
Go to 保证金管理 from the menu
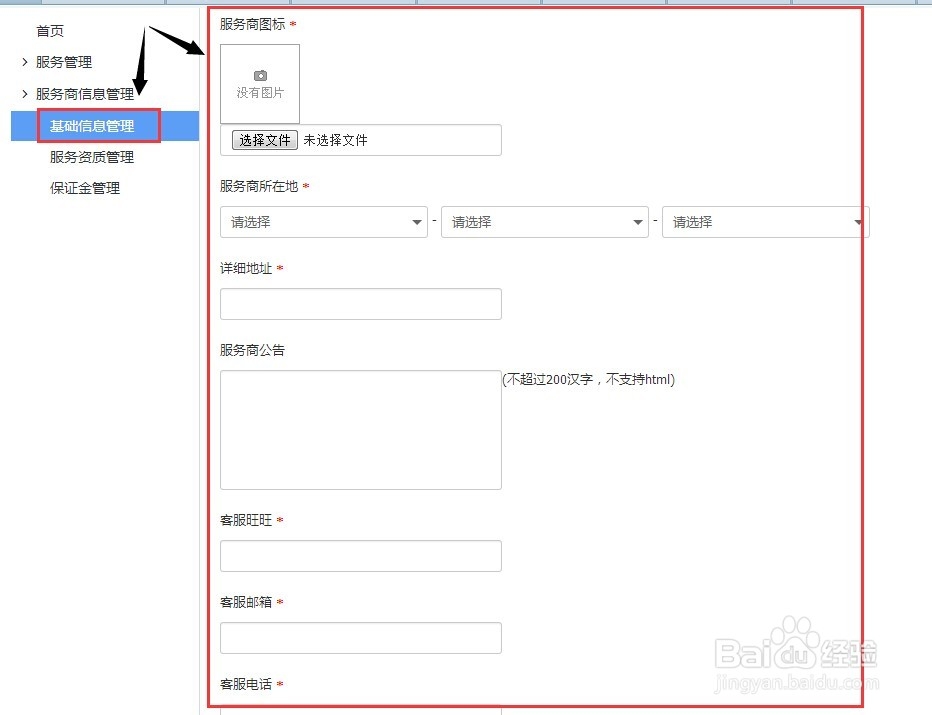point(83,188)
